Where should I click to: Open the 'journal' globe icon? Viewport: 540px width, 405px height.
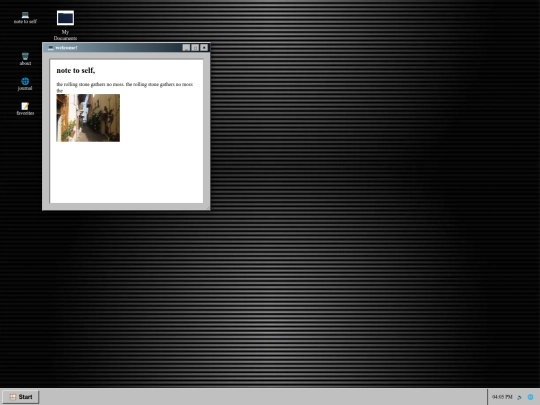(x=25, y=84)
